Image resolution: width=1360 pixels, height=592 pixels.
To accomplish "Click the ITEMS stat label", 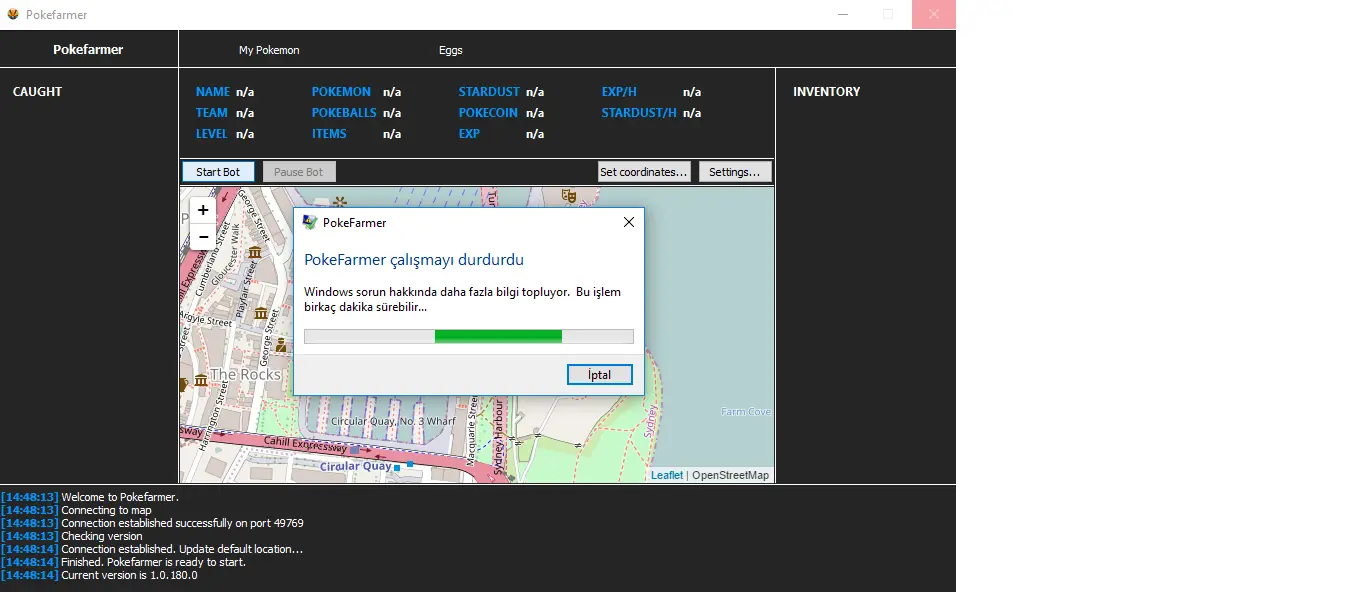I will click(329, 133).
